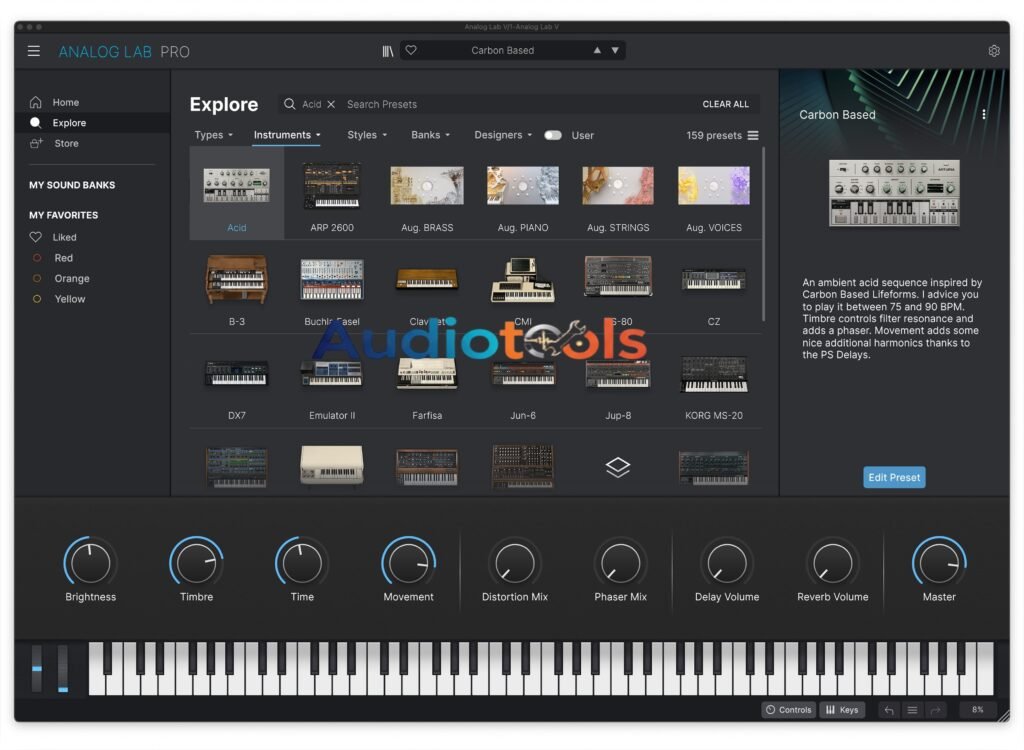
Task: Open the Store section from the sidebar
Action: 65,143
